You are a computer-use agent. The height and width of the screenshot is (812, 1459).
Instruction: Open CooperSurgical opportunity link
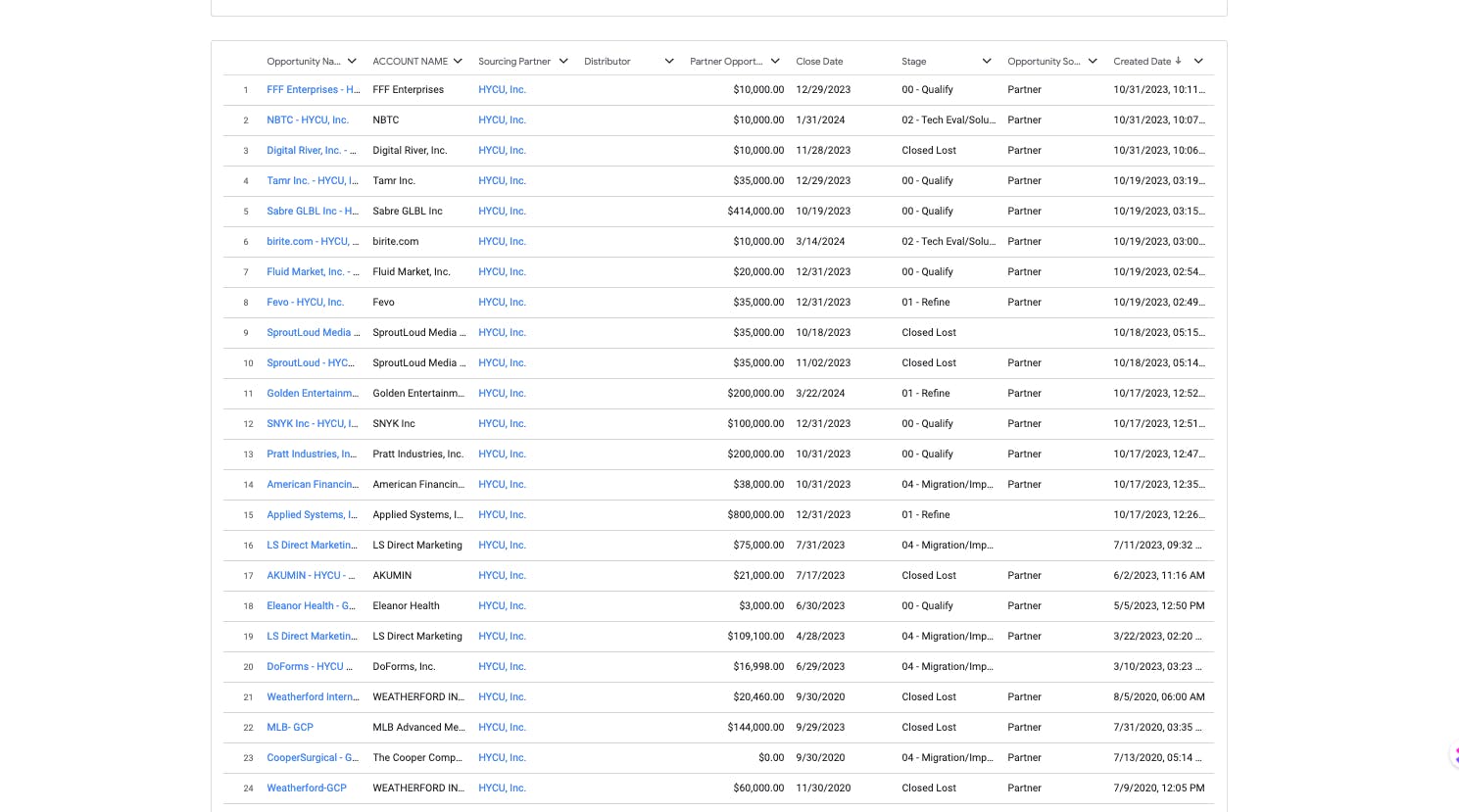point(313,757)
